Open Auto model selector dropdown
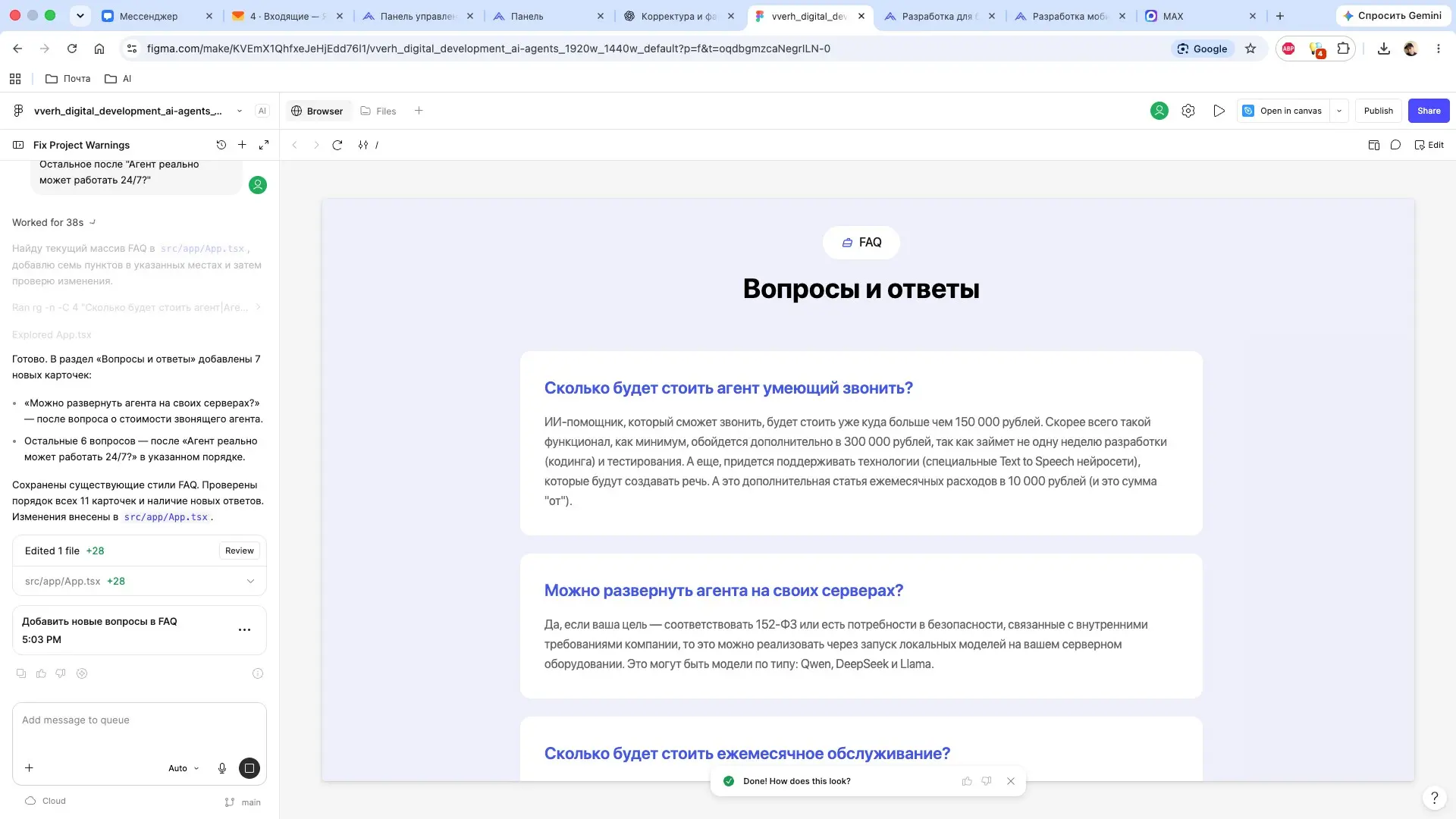 184,768
